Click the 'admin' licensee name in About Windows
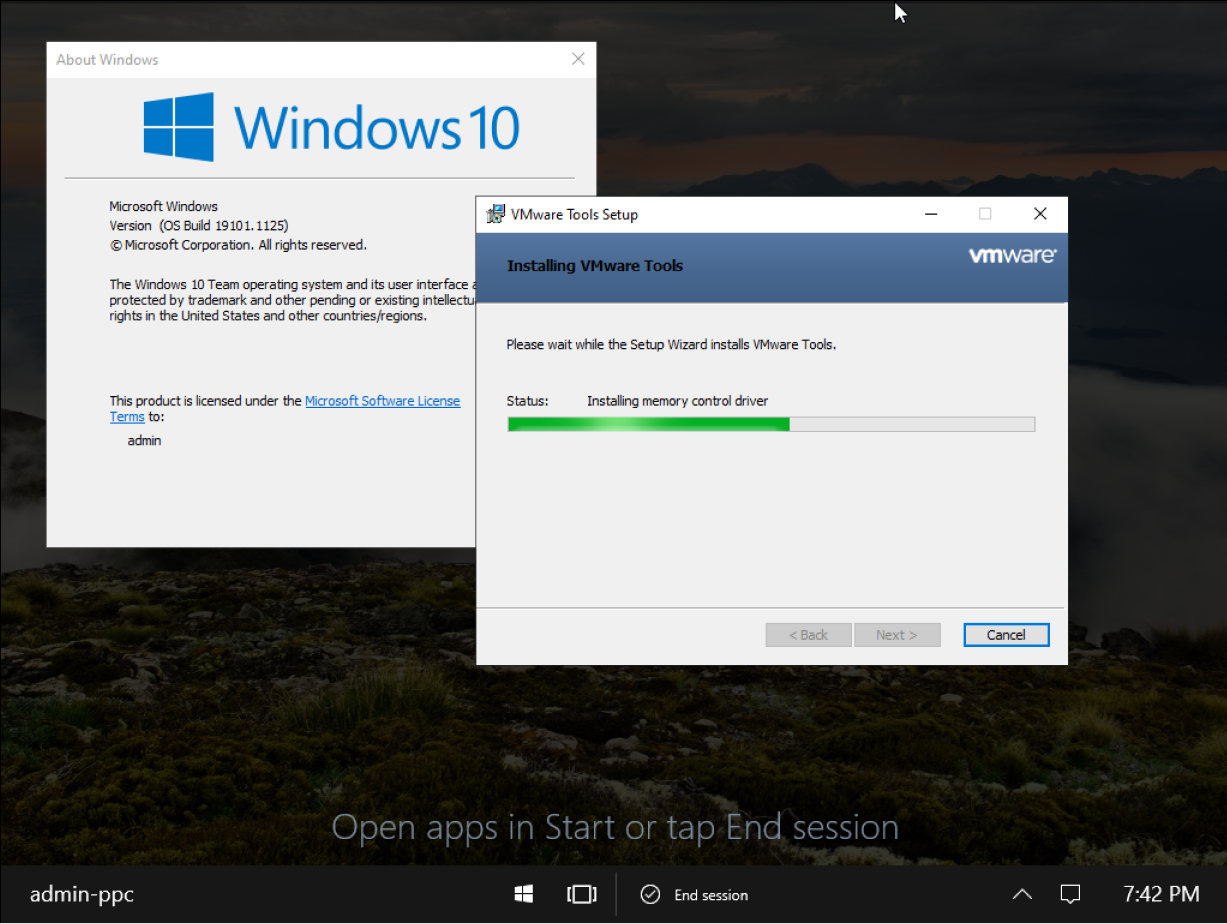Screen dimensions: 1227x924 click(x=144, y=440)
